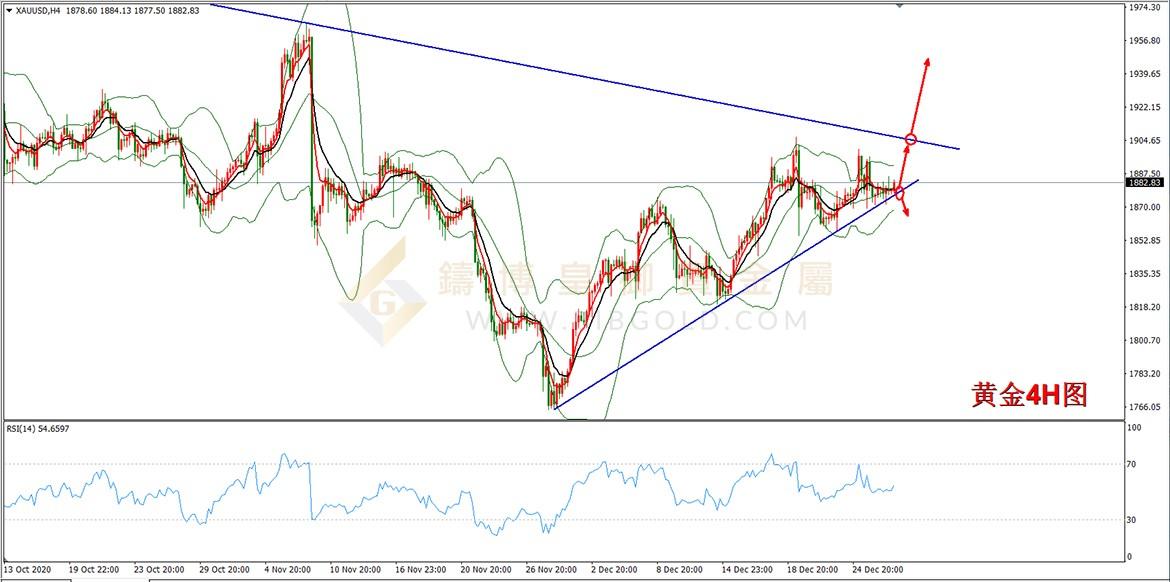Click the small triangle before XAUUSD,H4 title
Image resolution: width=1170 pixels, height=582 pixels.
point(9,10)
